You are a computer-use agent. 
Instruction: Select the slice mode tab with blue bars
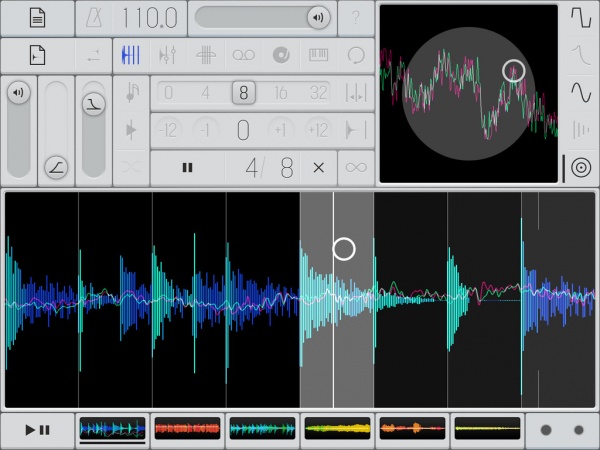tap(131, 55)
